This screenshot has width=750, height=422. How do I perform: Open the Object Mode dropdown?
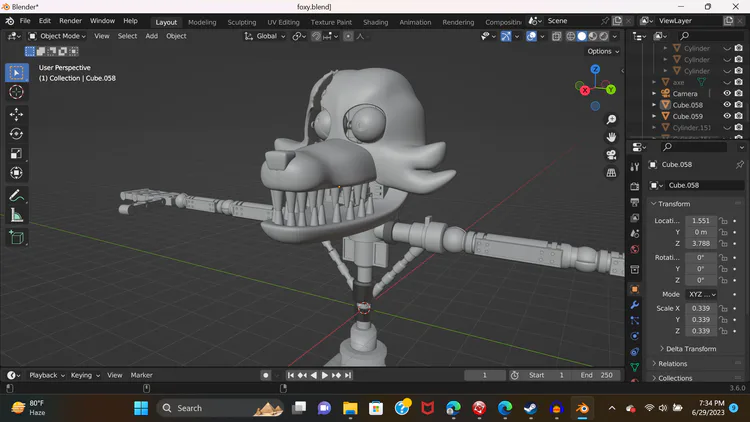tap(57, 36)
